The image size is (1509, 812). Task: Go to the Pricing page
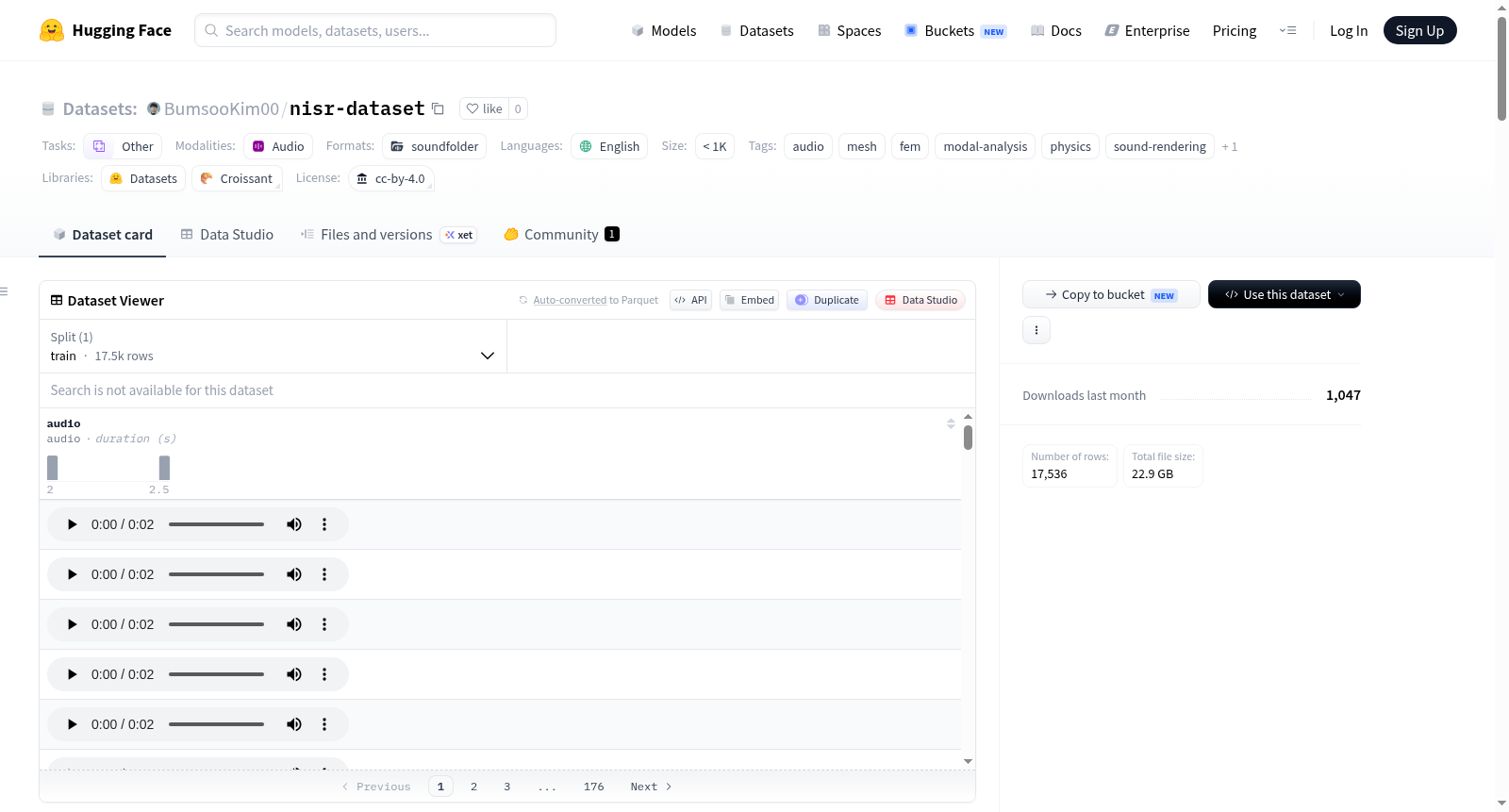pos(1235,30)
